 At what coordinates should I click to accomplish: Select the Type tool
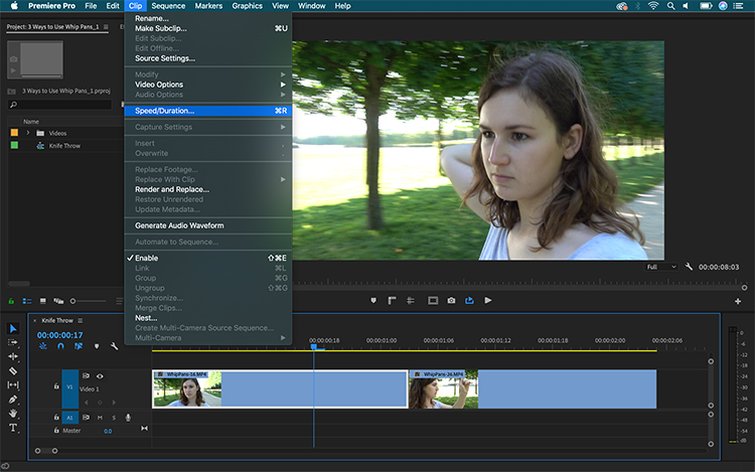13,427
